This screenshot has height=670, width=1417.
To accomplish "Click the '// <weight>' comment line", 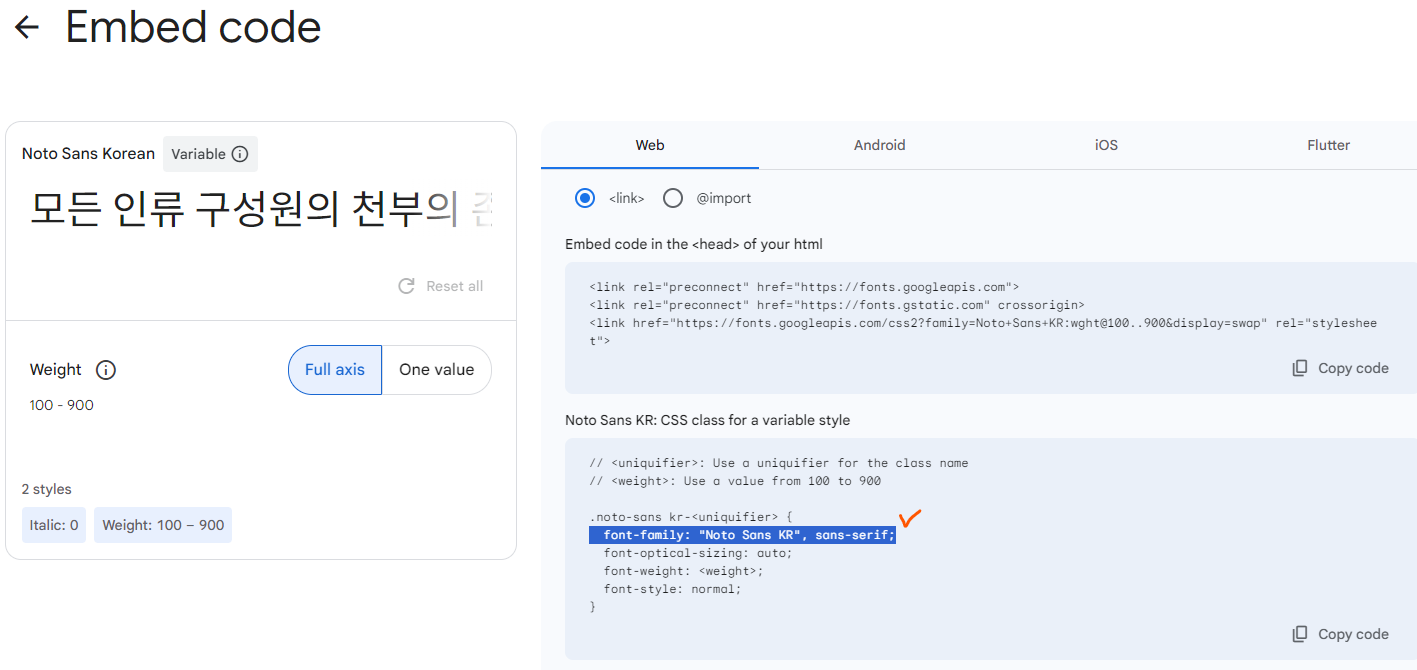I will (735, 481).
